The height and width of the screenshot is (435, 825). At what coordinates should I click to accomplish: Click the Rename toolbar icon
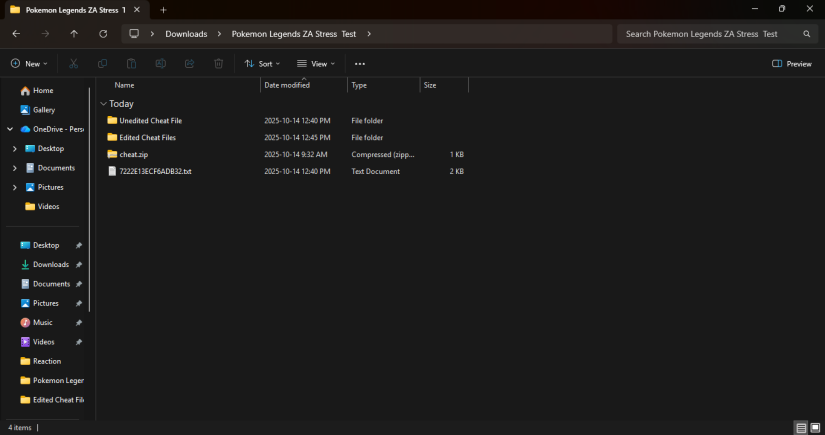(160, 64)
